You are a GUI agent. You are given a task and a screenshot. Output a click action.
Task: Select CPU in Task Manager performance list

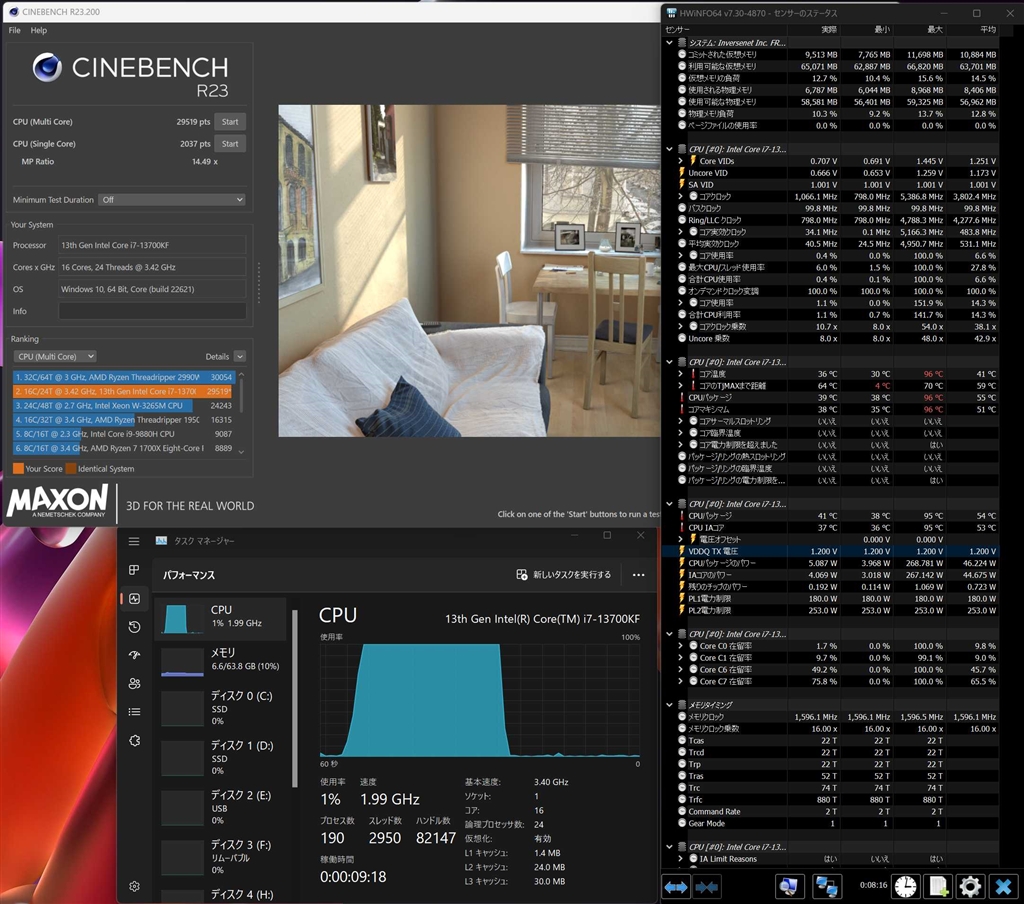tap(221, 618)
